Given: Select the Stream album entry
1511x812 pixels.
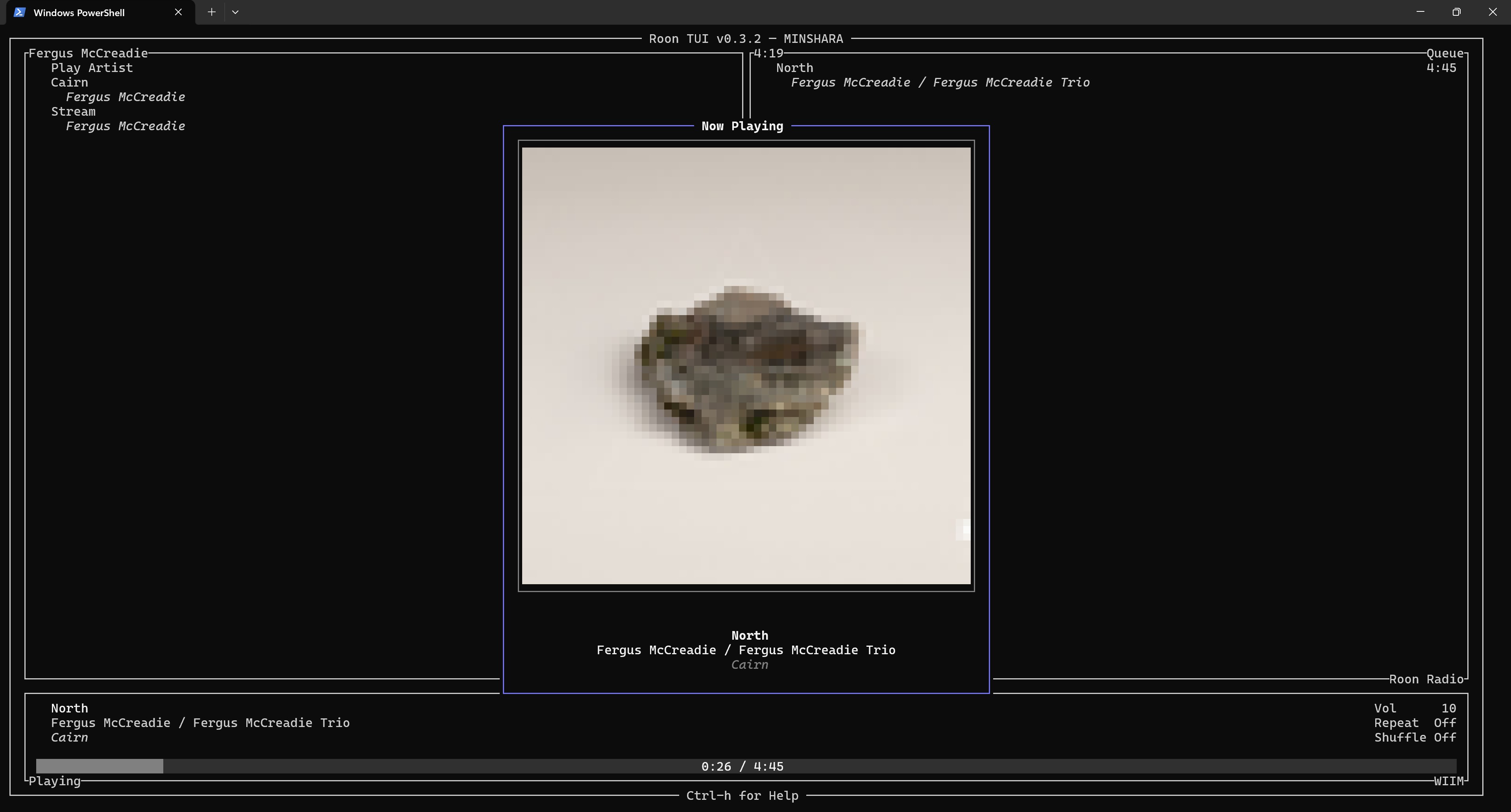Looking at the screenshot, I should pyautogui.click(x=73, y=111).
